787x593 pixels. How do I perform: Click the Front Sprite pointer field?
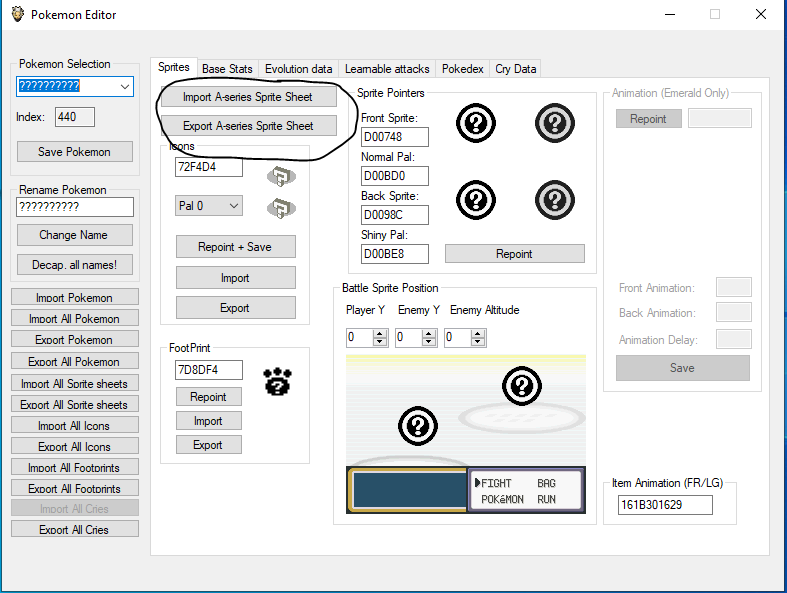[x=394, y=137]
